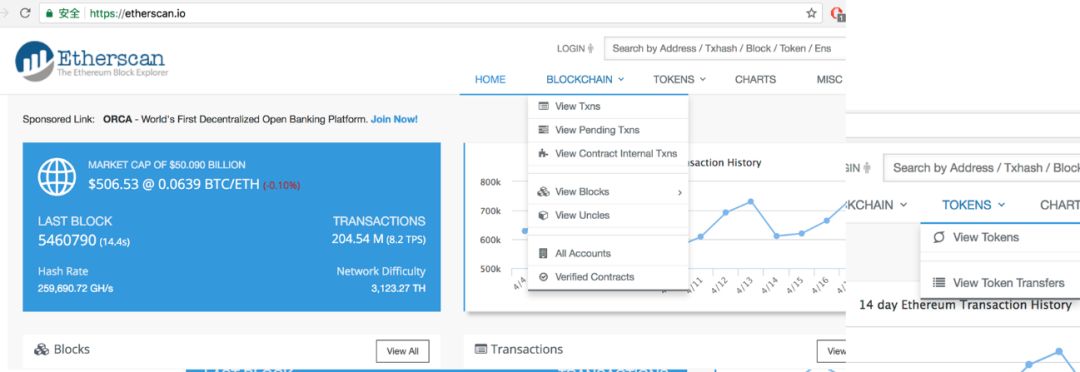Click the globe icon in market cap panel
The image size is (1080, 372).
[x=57, y=177]
